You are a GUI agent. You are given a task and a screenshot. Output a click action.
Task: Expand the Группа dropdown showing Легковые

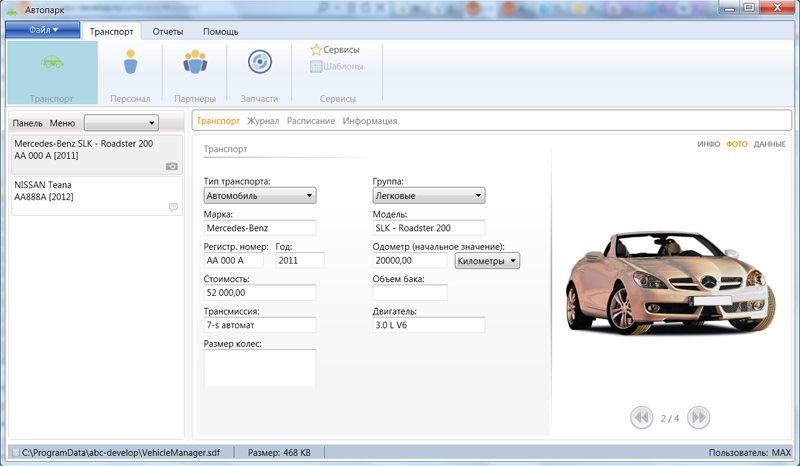[429, 195]
